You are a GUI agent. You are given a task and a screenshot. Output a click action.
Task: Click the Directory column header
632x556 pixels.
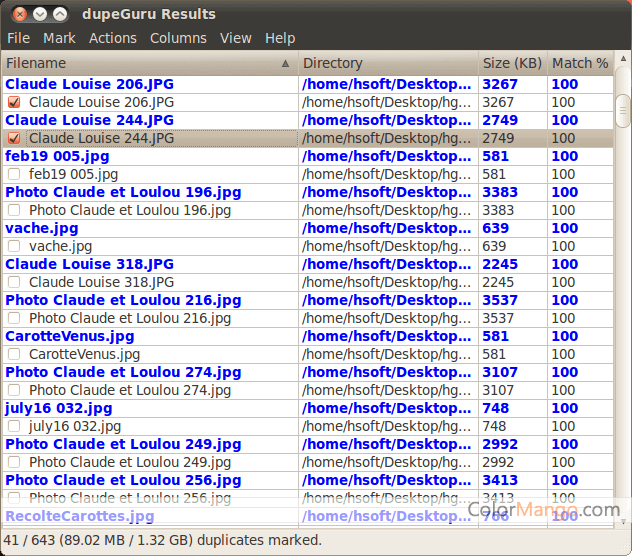pyautogui.click(x=385, y=63)
